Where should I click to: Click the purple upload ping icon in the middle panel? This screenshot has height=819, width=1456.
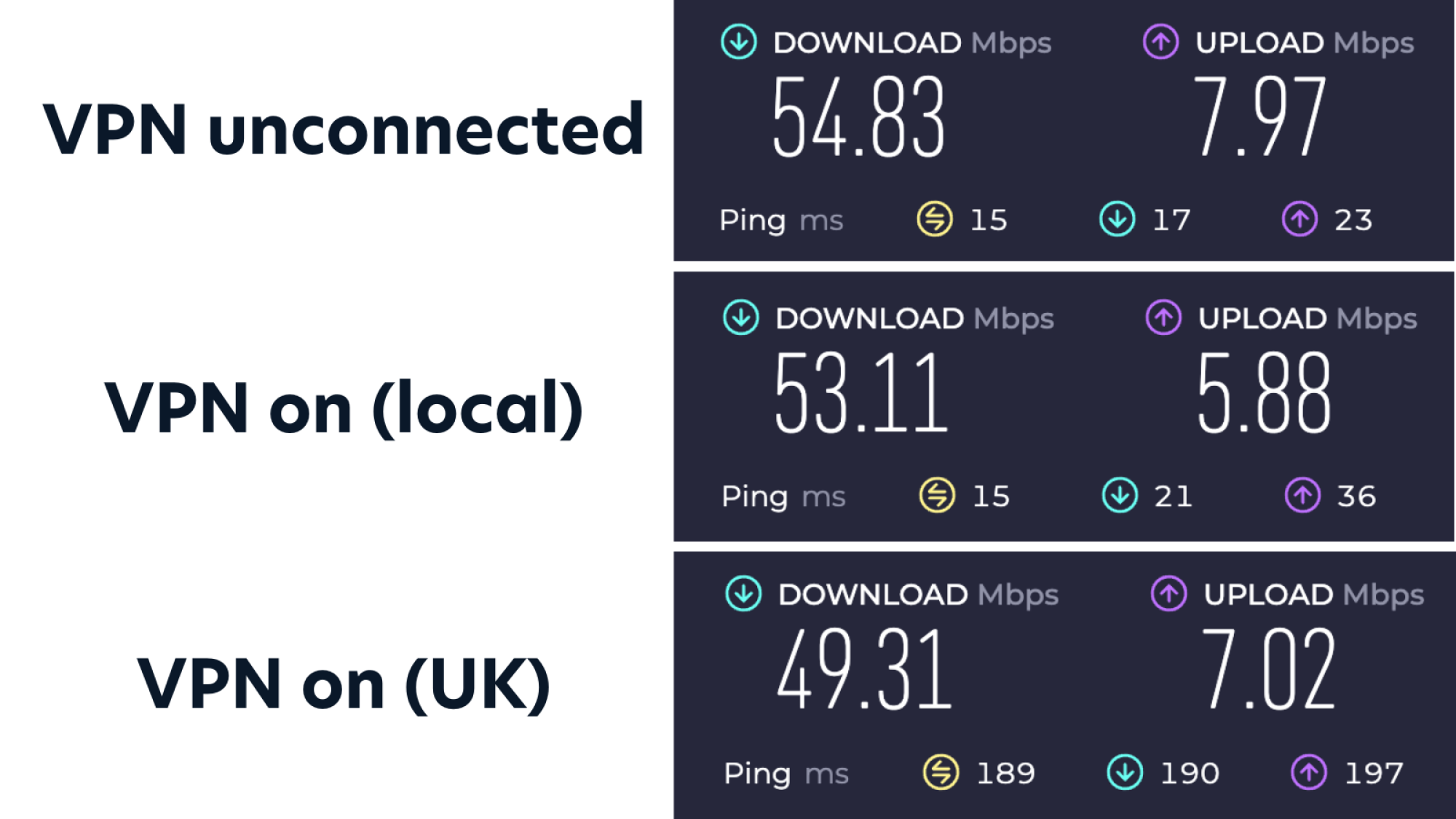(x=1303, y=496)
